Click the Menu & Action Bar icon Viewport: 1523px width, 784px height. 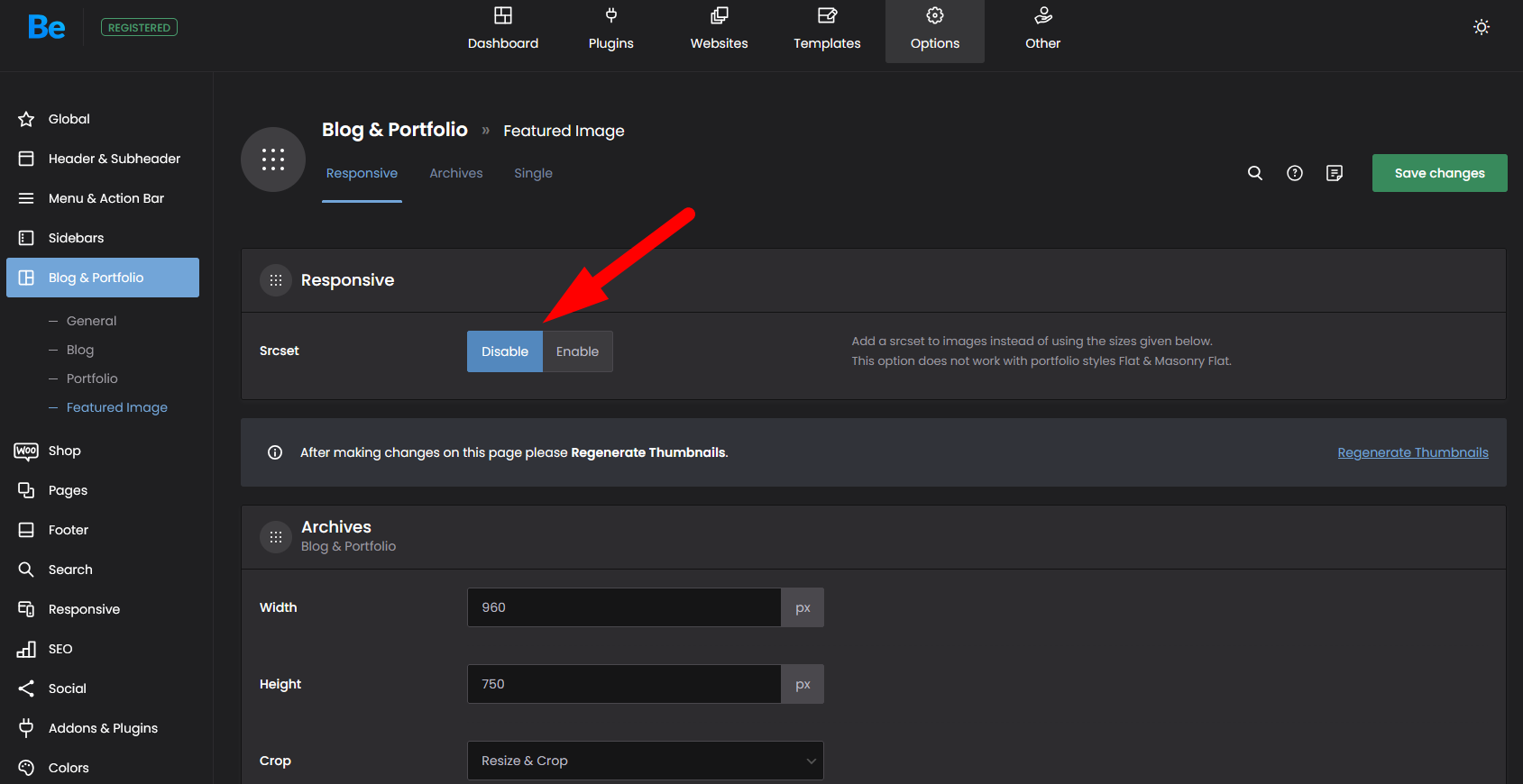pyautogui.click(x=26, y=198)
